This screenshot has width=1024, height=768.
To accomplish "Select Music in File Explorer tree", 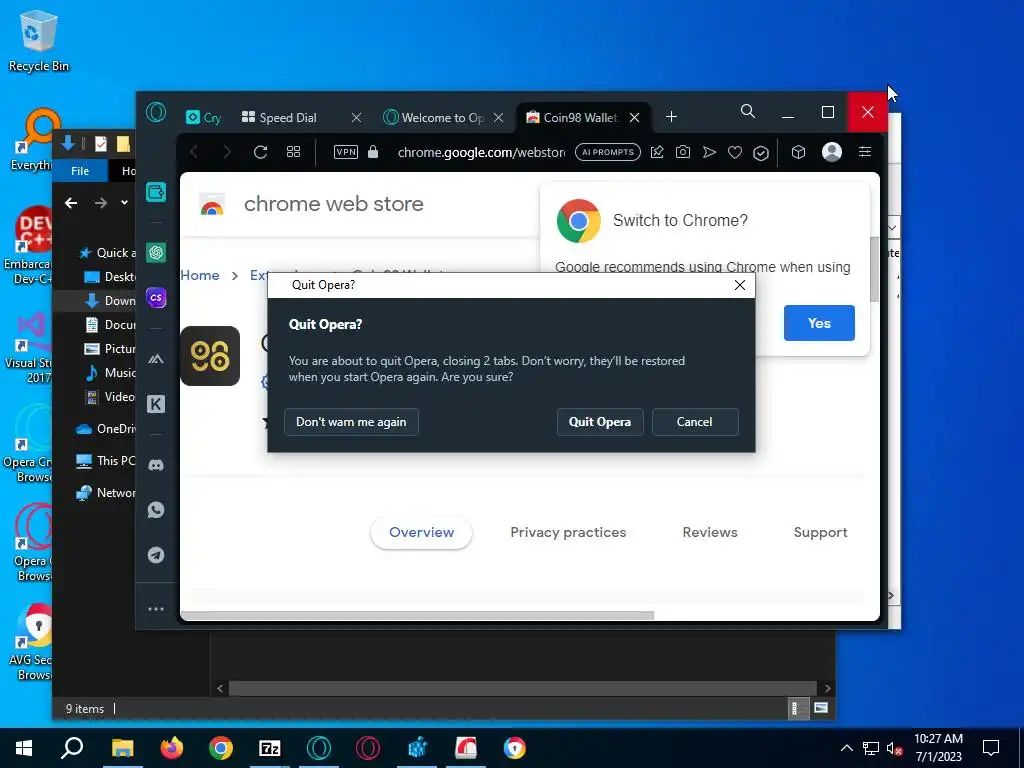I will click(x=111, y=373).
